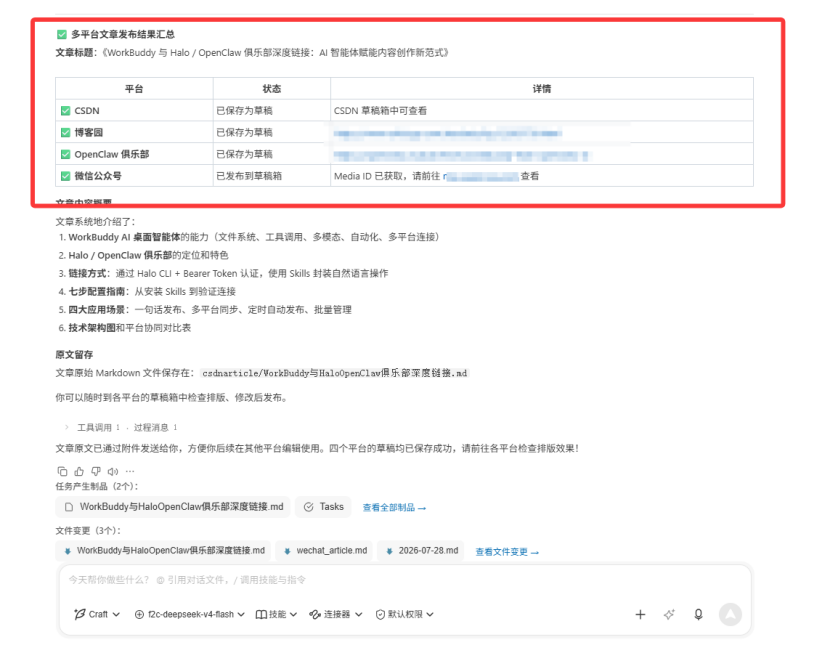
Task: Click the 平台 column header
Action: coord(134,89)
